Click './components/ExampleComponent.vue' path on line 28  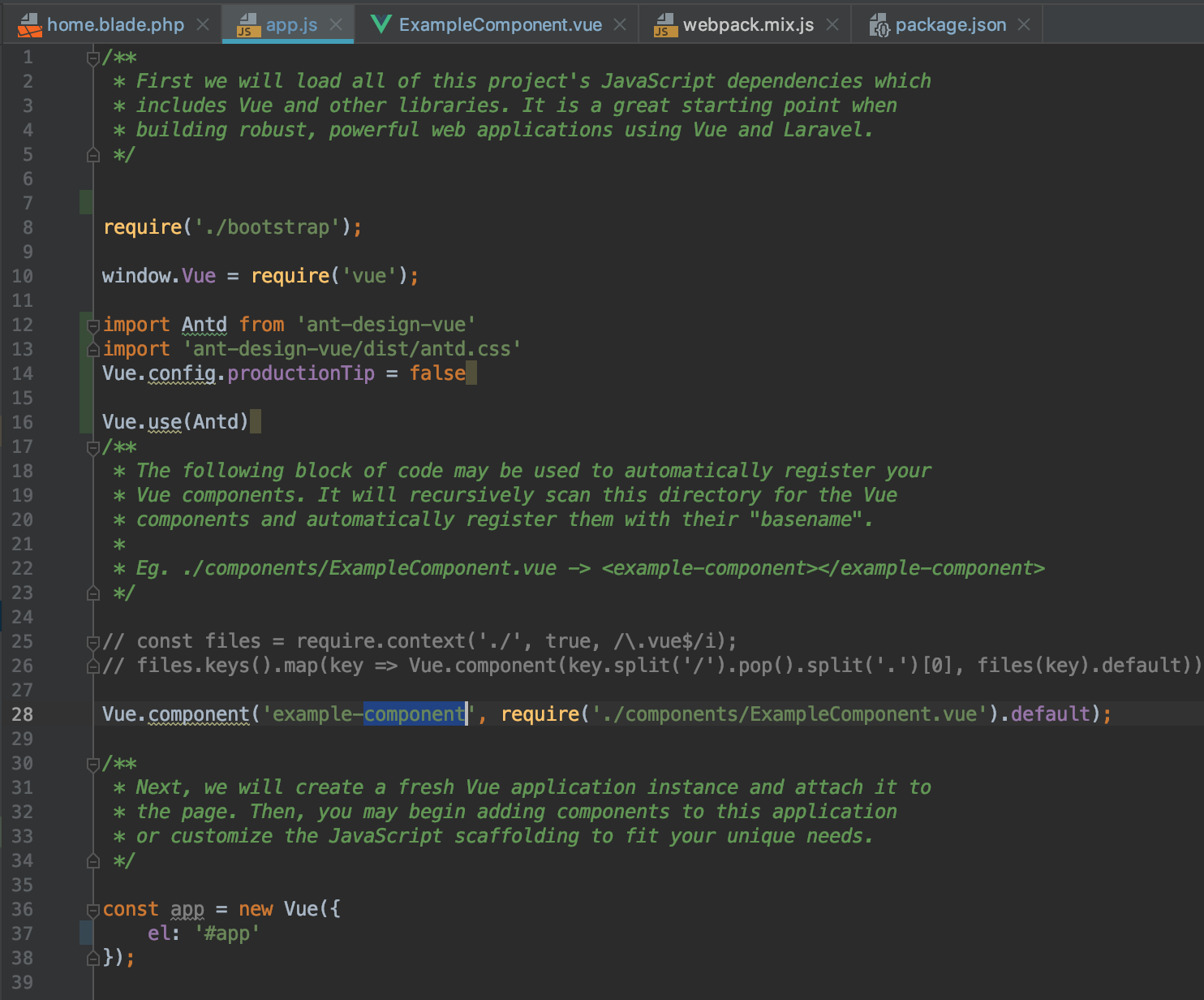click(789, 714)
